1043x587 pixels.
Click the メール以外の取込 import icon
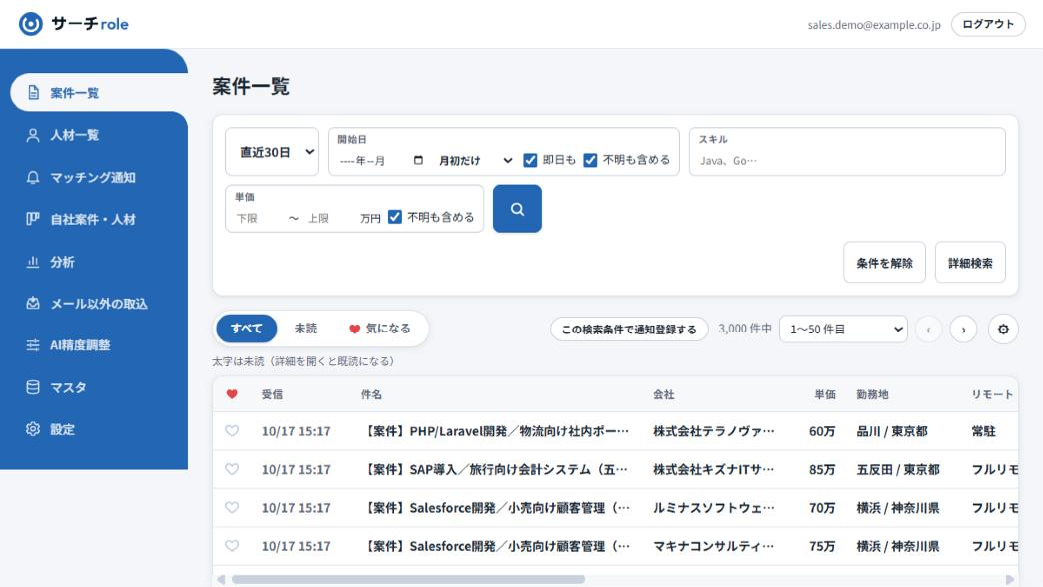click(x=33, y=303)
